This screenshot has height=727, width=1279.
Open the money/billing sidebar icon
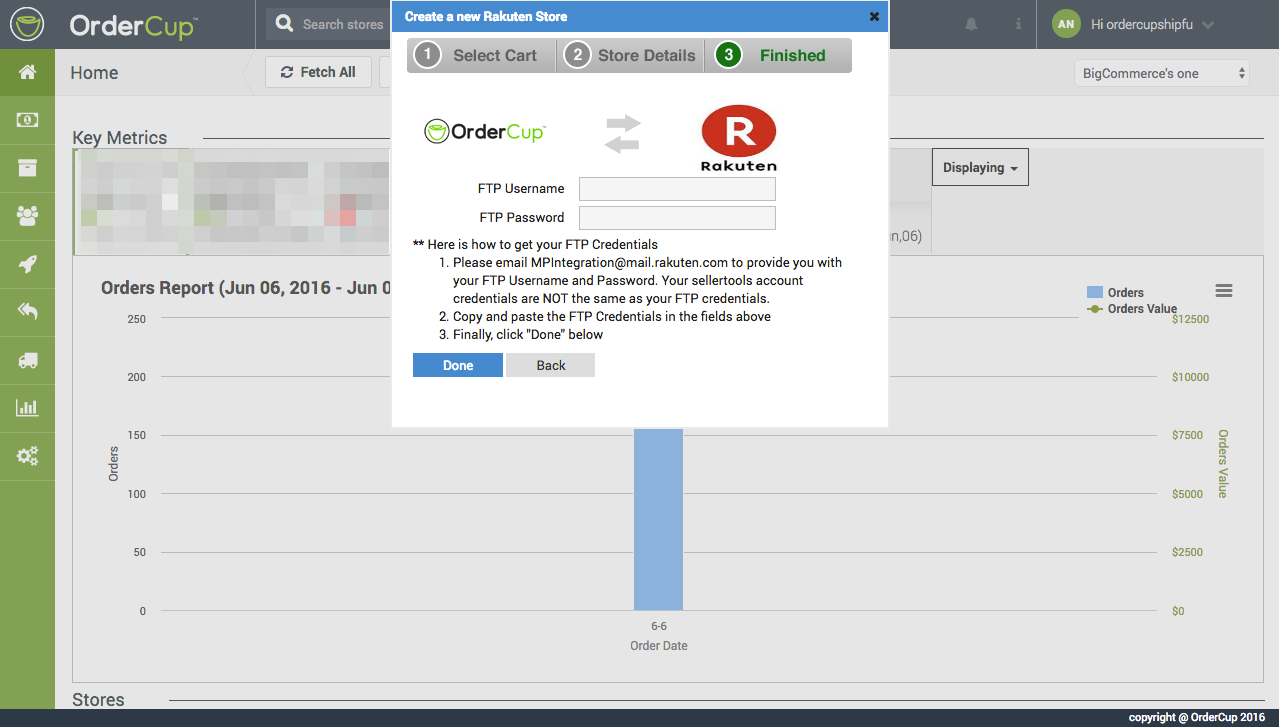[x=27, y=120]
